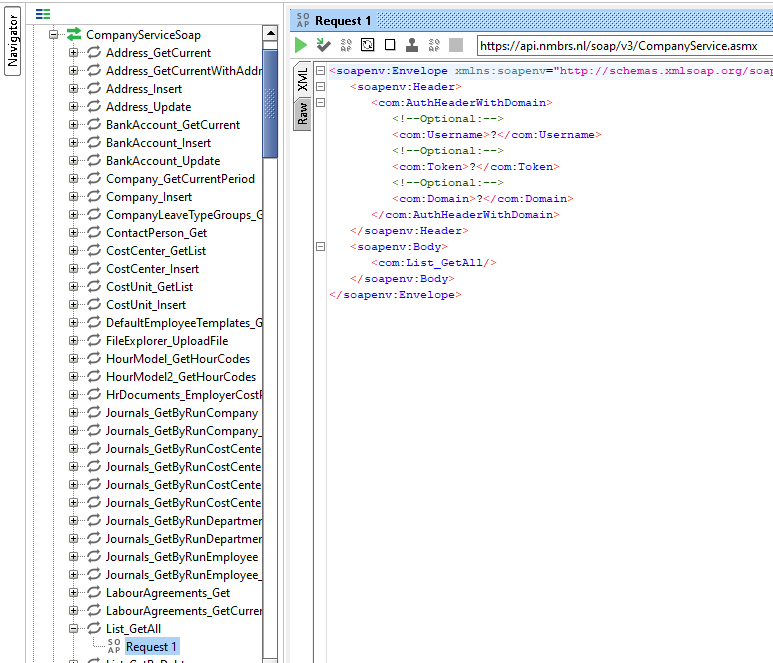Switch to the Raw editor tab
This screenshot has height=663, width=773.
[x=302, y=114]
